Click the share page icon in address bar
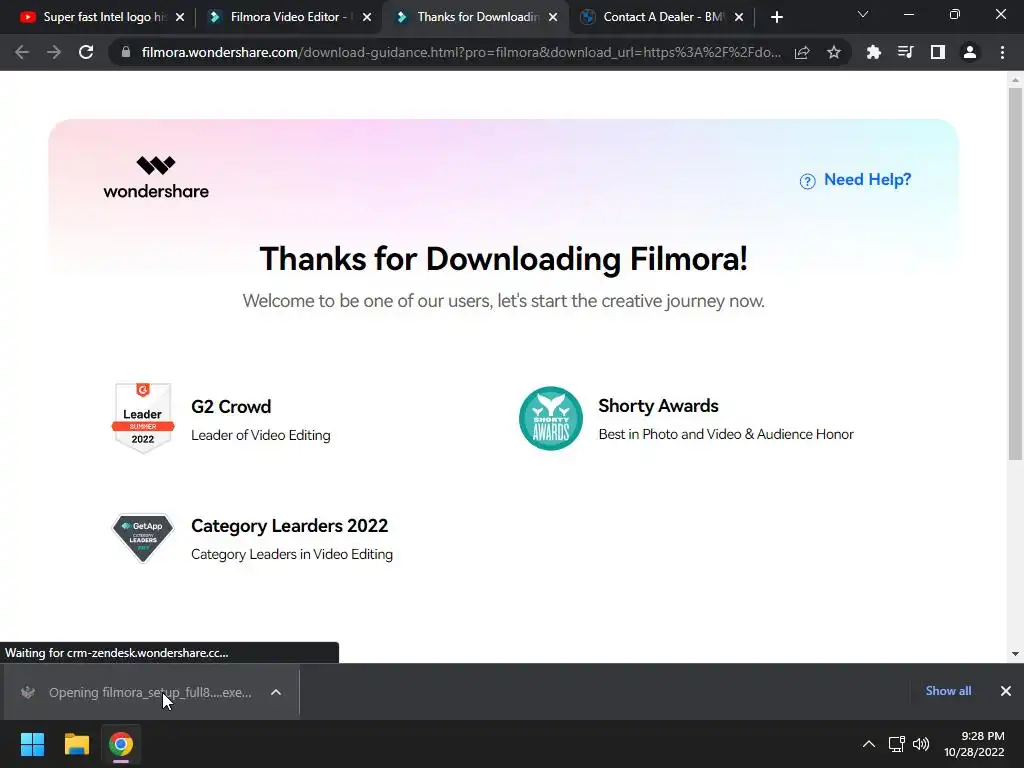 point(802,52)
